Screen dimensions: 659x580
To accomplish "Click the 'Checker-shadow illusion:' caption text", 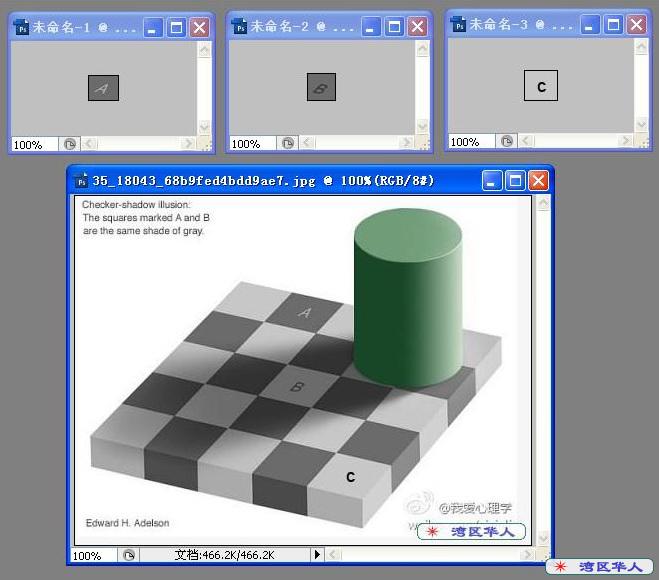I will tap(136, 205).
